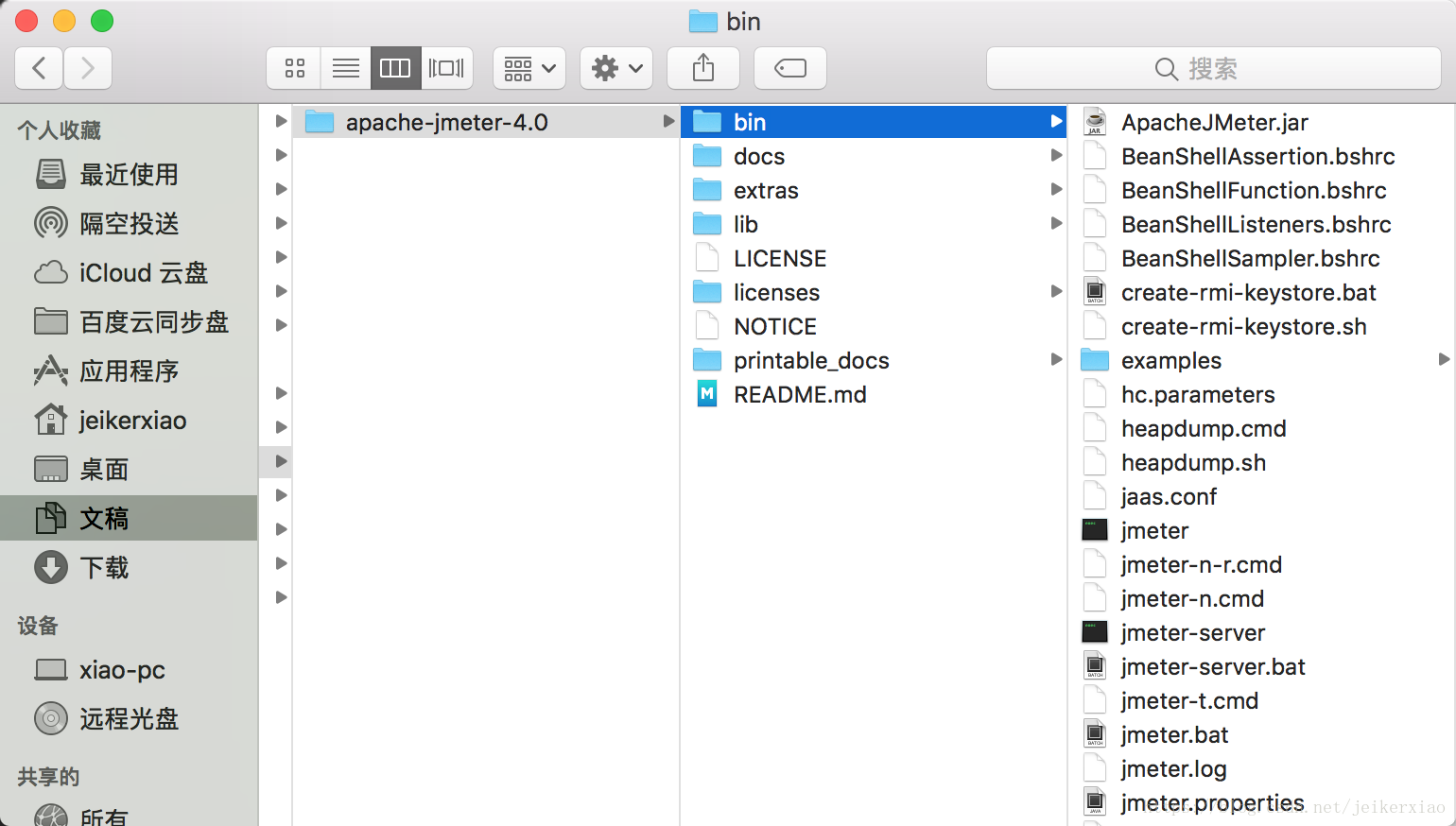Select jmeter-t.cmd file

click(1262, 700)
